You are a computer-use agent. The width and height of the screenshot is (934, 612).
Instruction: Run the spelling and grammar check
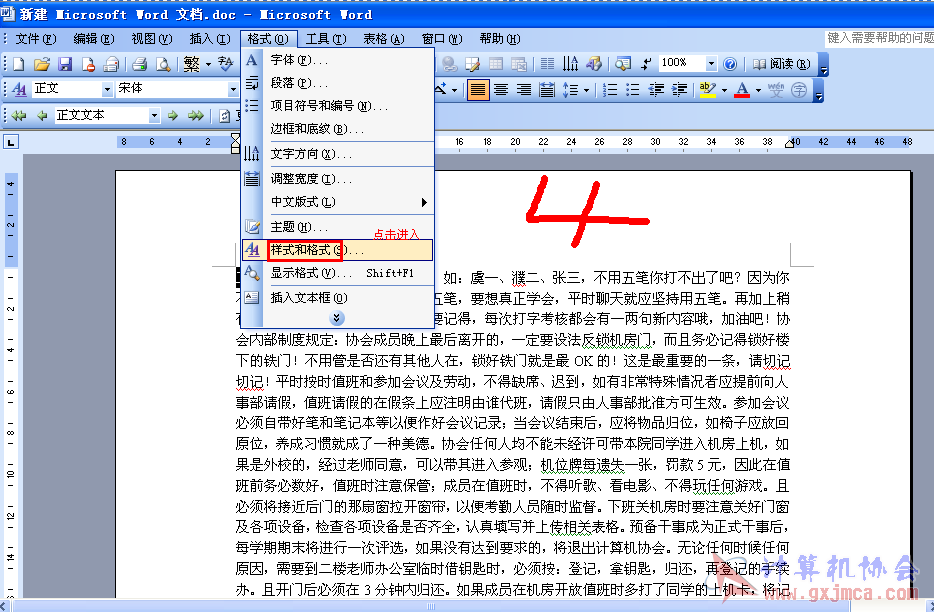click(226, 64)
